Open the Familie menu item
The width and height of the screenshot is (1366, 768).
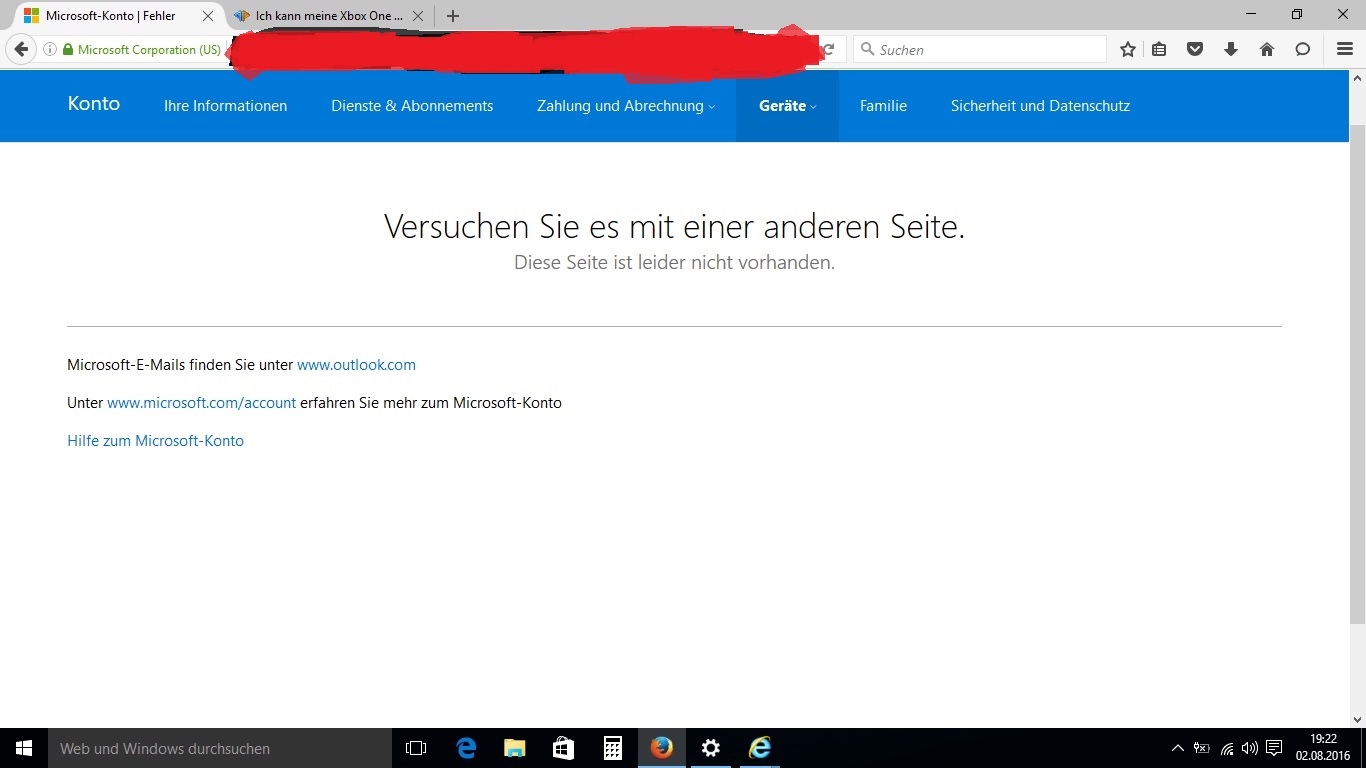[883, 106]
